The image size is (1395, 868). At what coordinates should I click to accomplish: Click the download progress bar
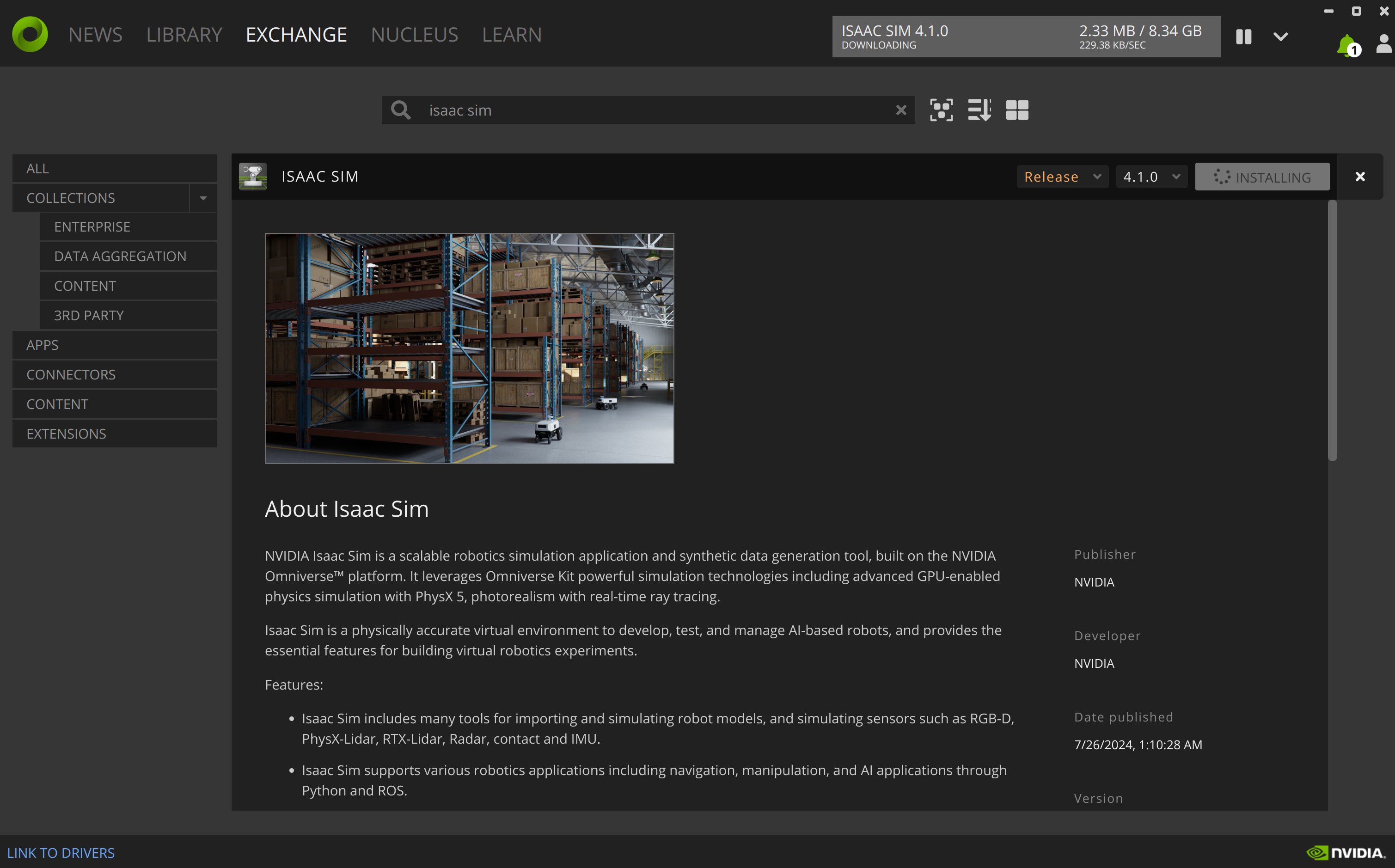click(1025, 37)
